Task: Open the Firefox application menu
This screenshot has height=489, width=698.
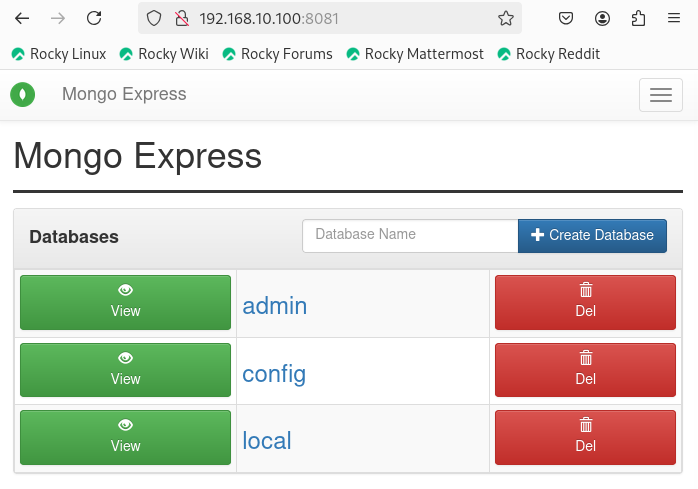Action: tap(674, 18)
